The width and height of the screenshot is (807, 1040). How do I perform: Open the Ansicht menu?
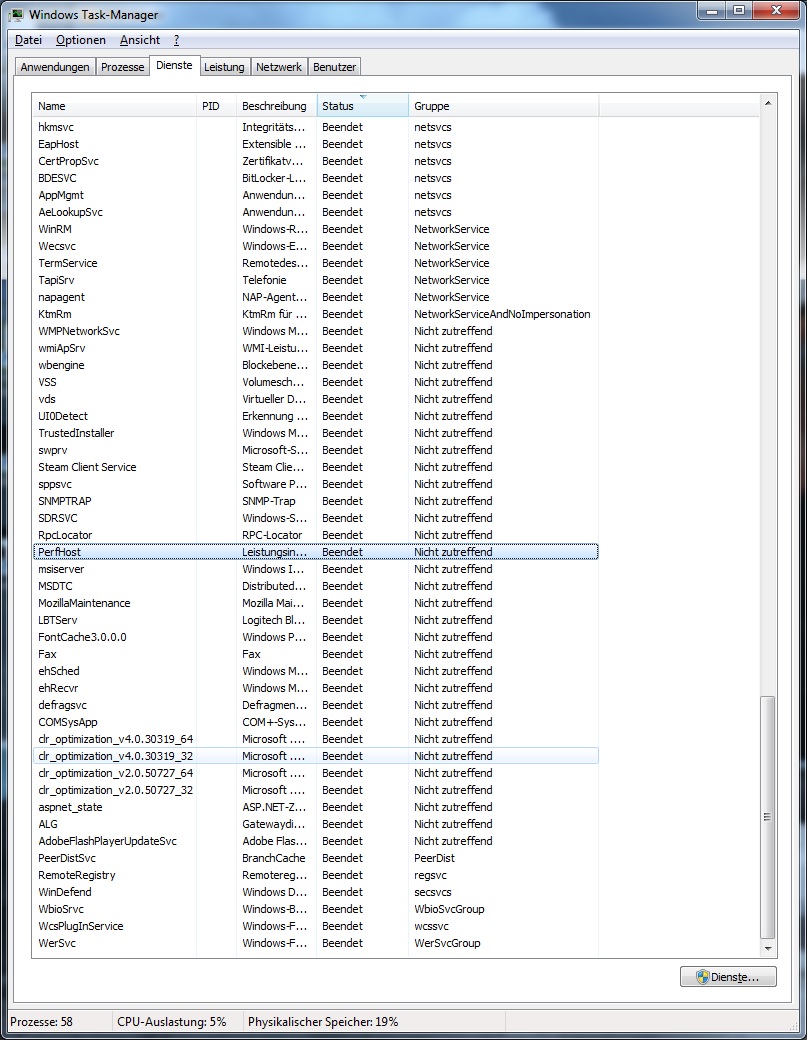point(139,40)
